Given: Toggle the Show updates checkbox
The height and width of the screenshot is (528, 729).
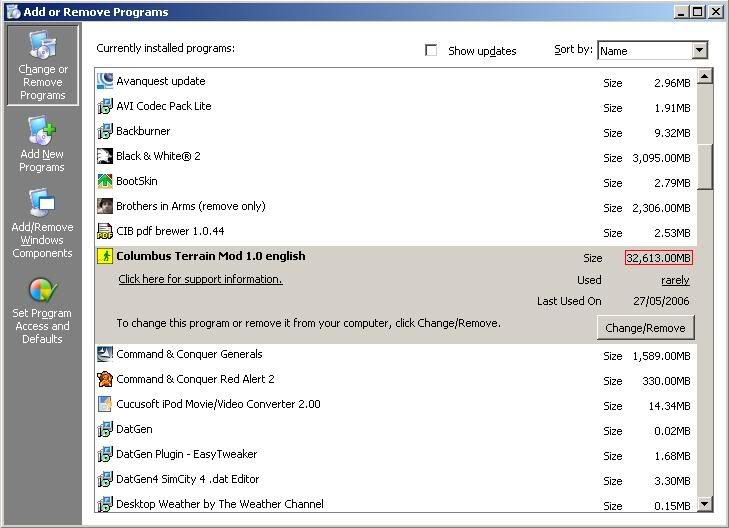Looking at the screenshot, I should point(431,50).
